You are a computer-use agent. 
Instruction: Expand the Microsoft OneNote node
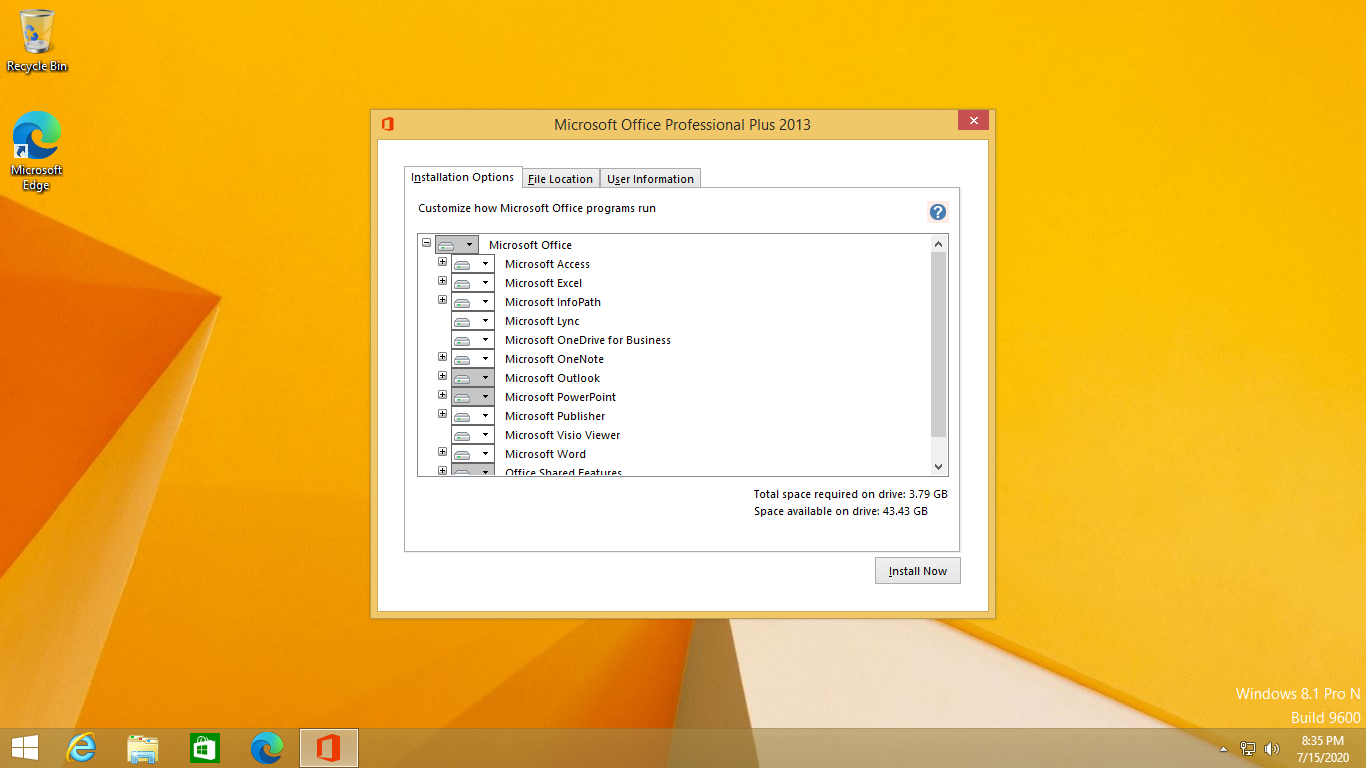tap(442, 357)
